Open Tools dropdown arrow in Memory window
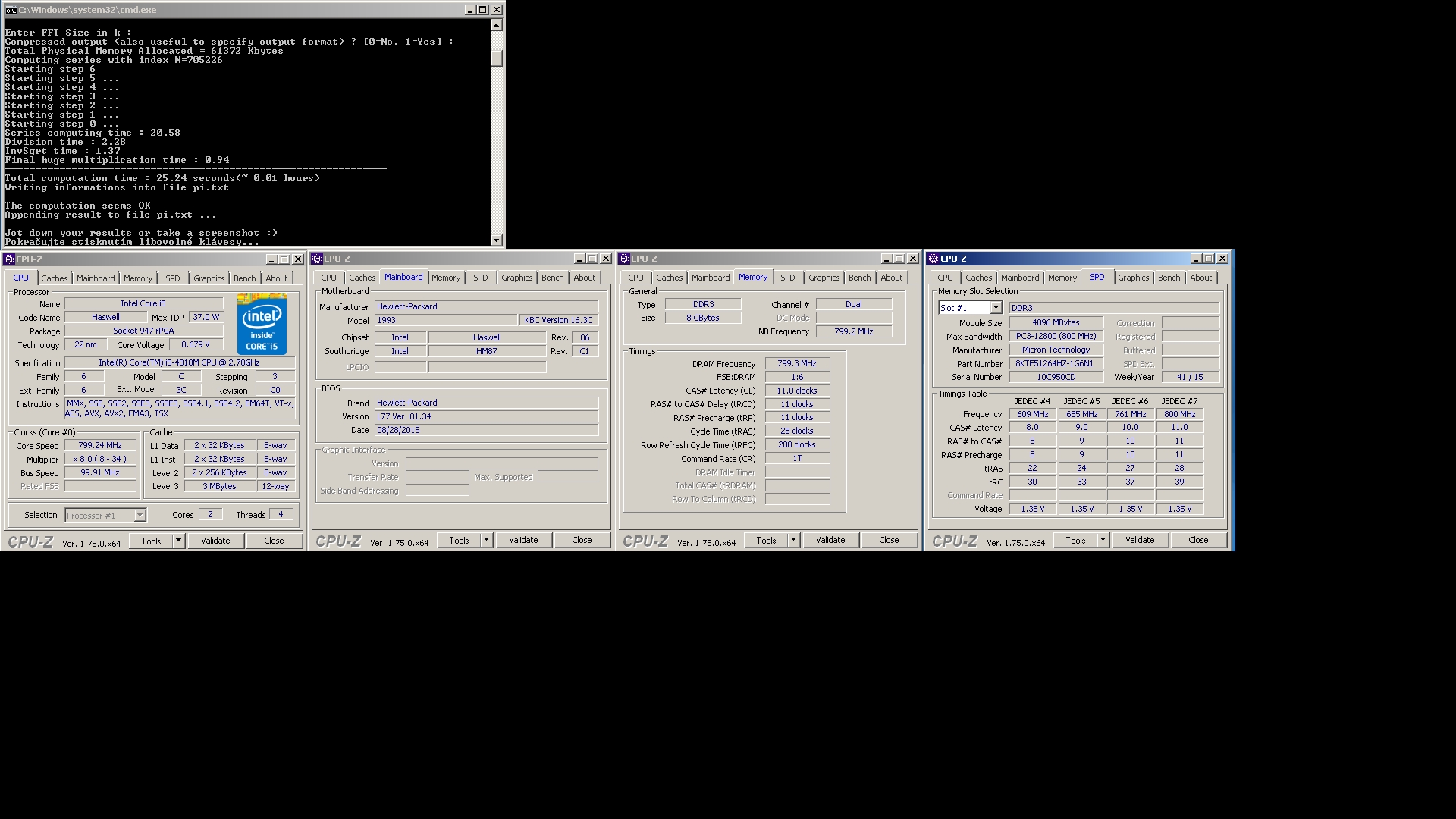1456x819 pixels. (x=794, y=540)
